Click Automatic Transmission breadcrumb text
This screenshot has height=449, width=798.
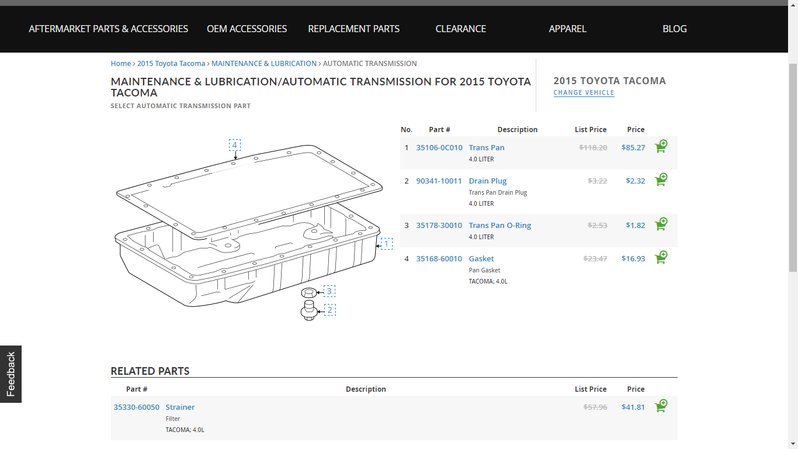[x=370, y=64]
